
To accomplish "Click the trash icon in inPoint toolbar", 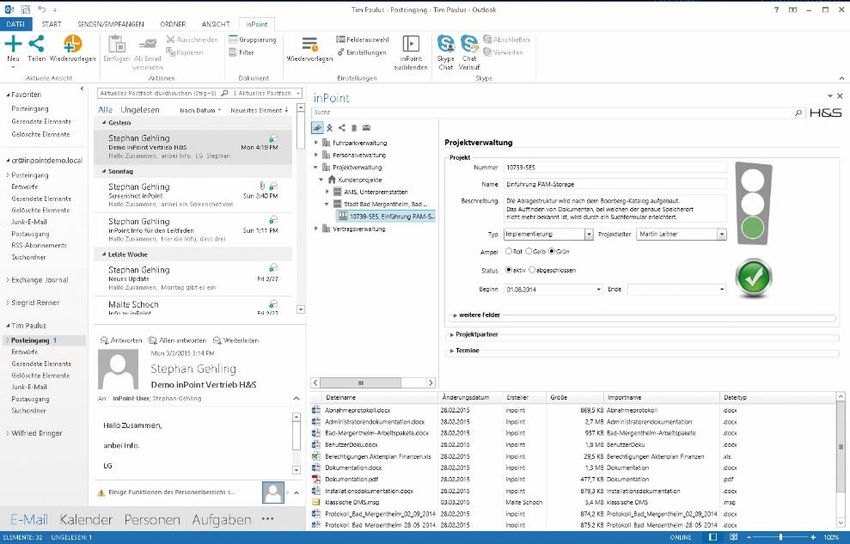I will coord(354,128).
